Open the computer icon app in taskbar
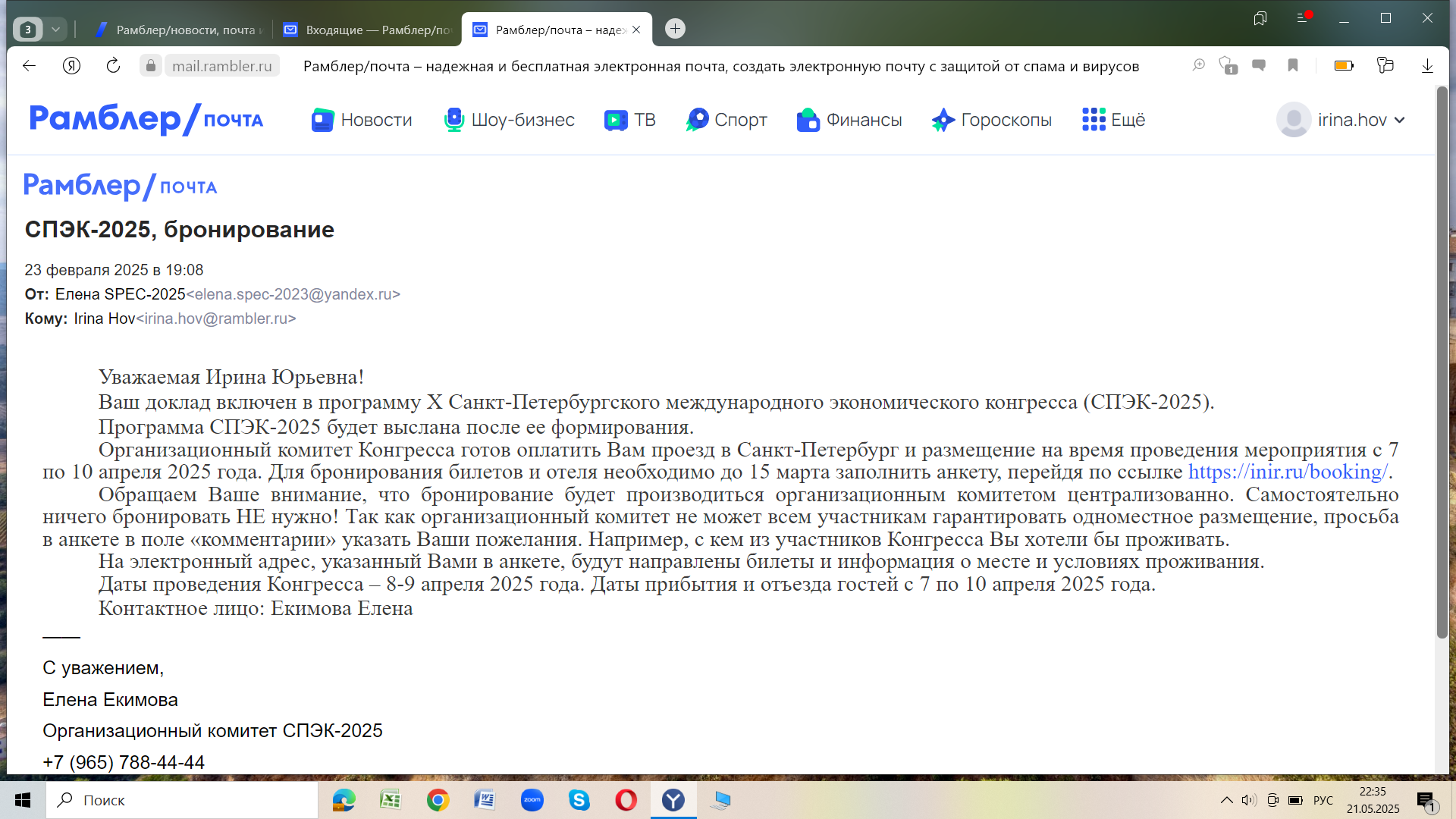 pos(720,800)
